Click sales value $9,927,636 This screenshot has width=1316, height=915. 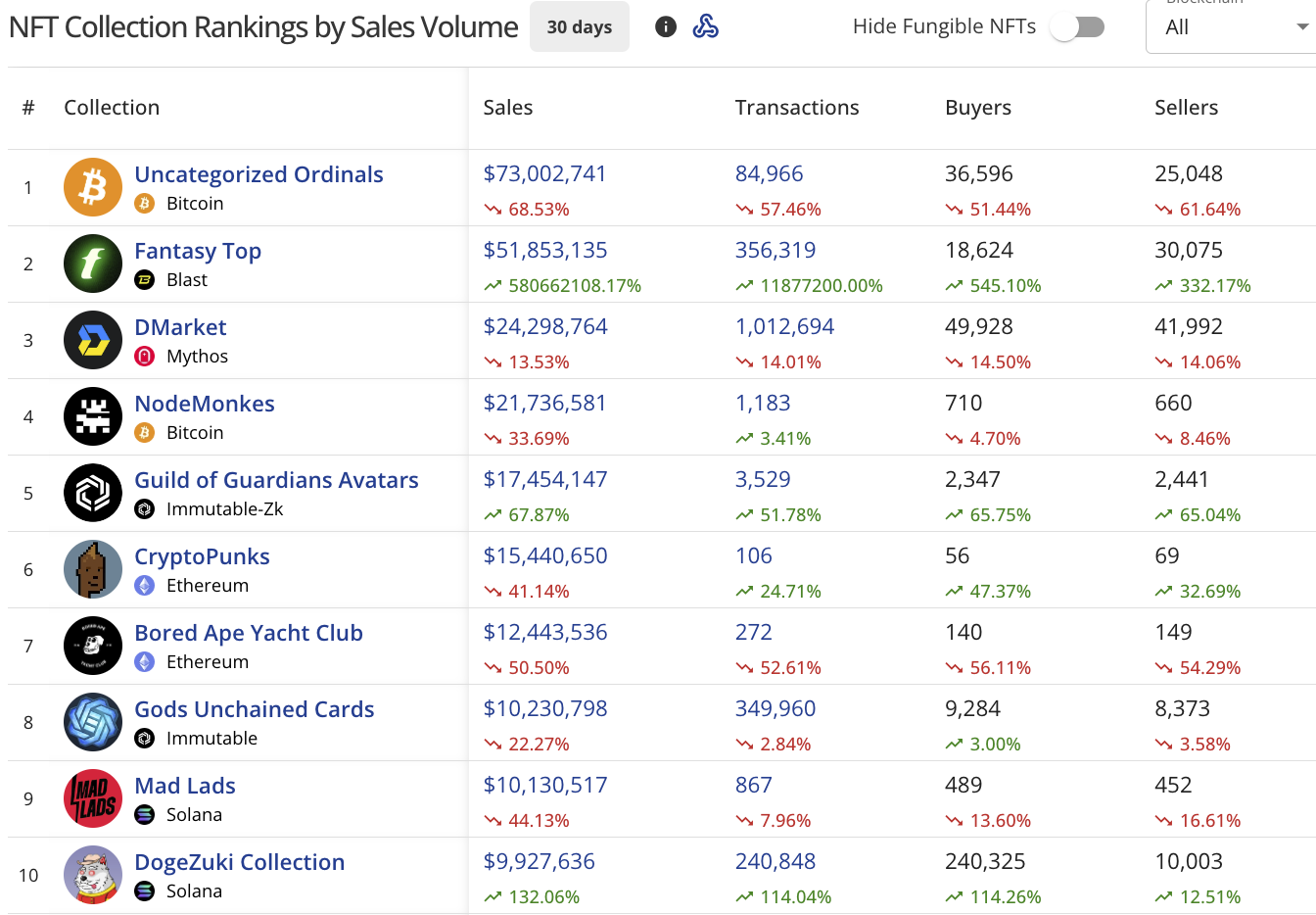point(539,861)
